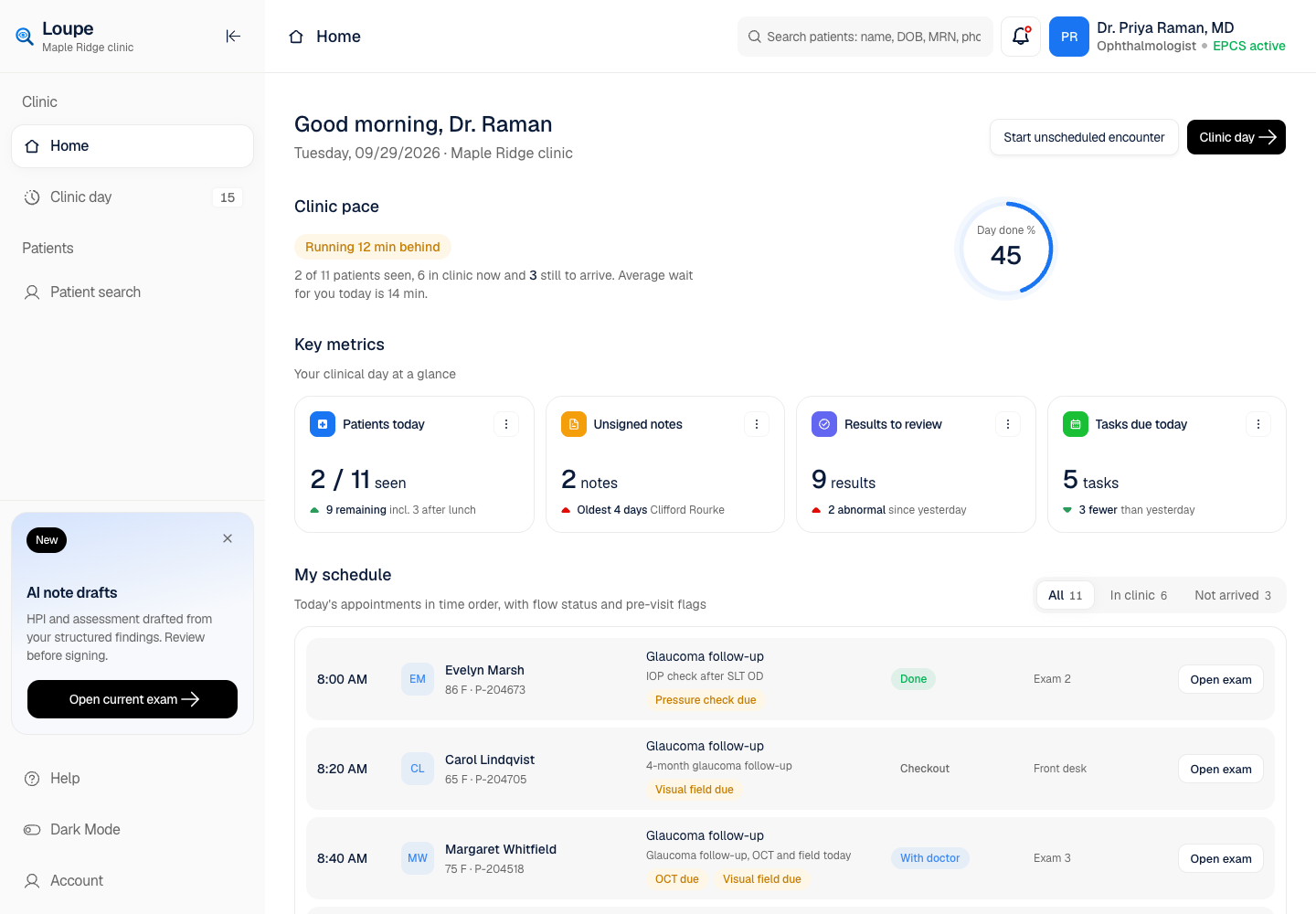Viewport: 1316px width, 914px height.
Task: Click the PR user avatar
Action: coord(1068,37)
